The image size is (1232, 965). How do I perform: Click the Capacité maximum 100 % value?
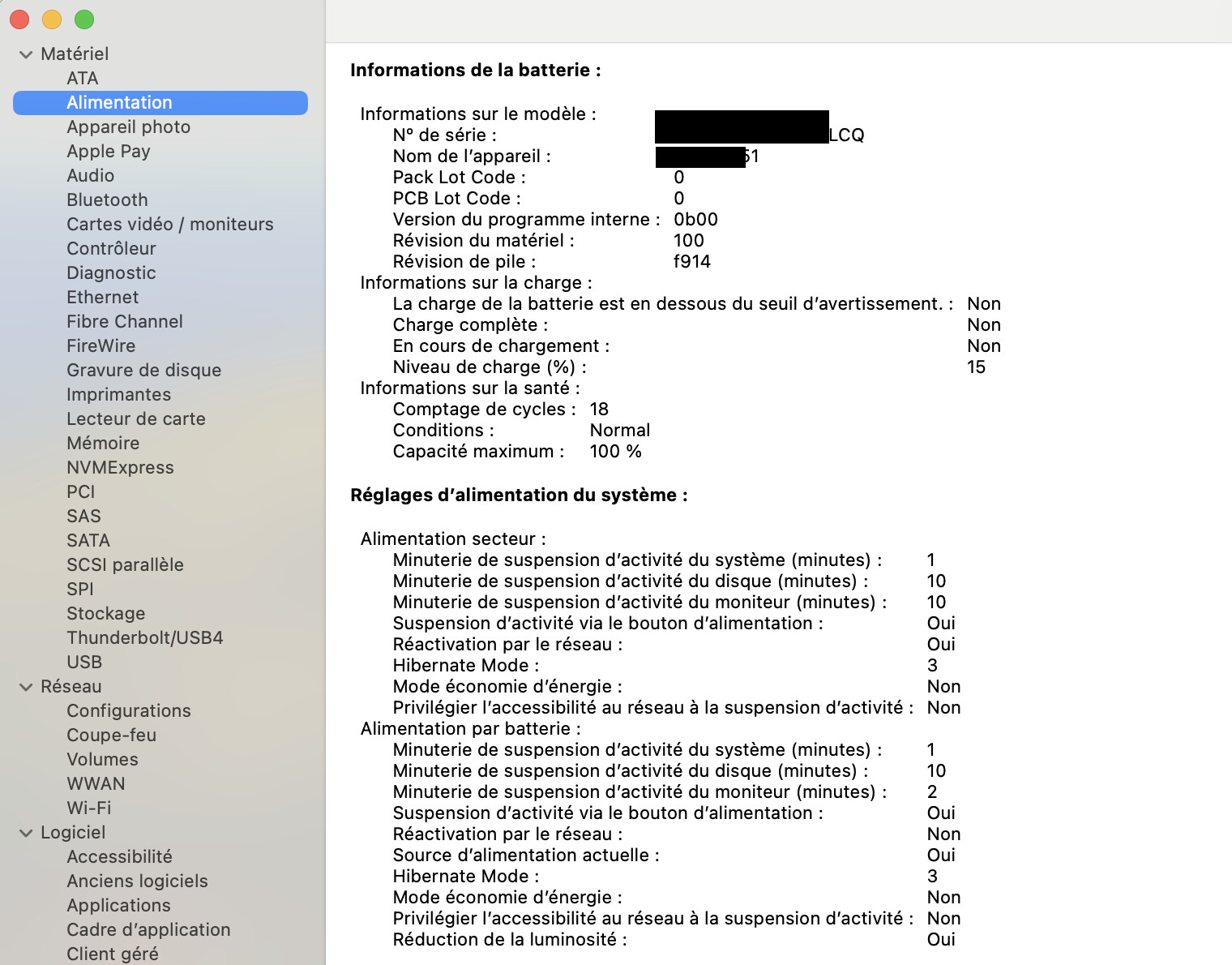tap(616, 452)
